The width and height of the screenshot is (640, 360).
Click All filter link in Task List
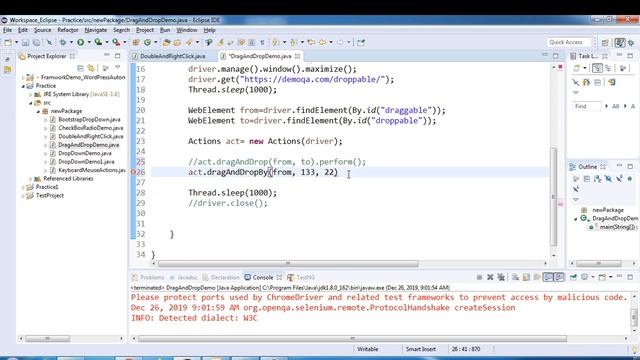coord(615,107)
